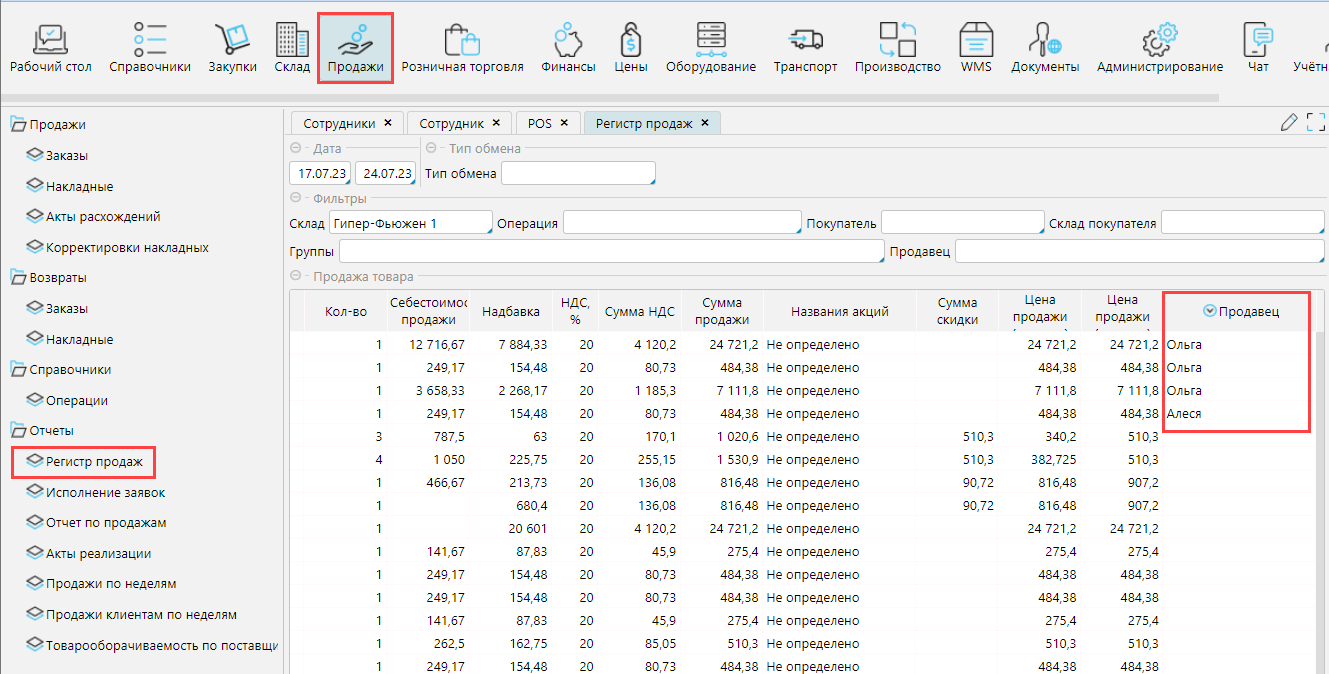The height and width of the screenshot is (674, 1329).
Task: Collapse the Продажа товара section
Action: pyautogui.click(x=296, y=277)
